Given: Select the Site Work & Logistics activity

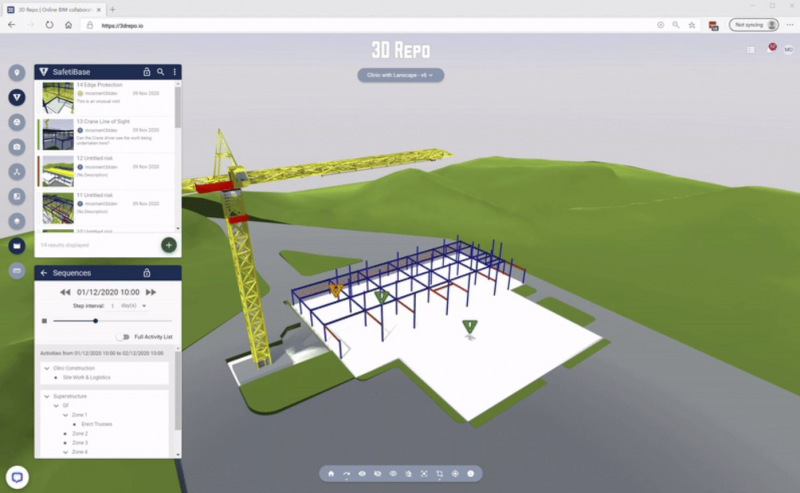Looking at the screenshot, I should tap(87, 378).
